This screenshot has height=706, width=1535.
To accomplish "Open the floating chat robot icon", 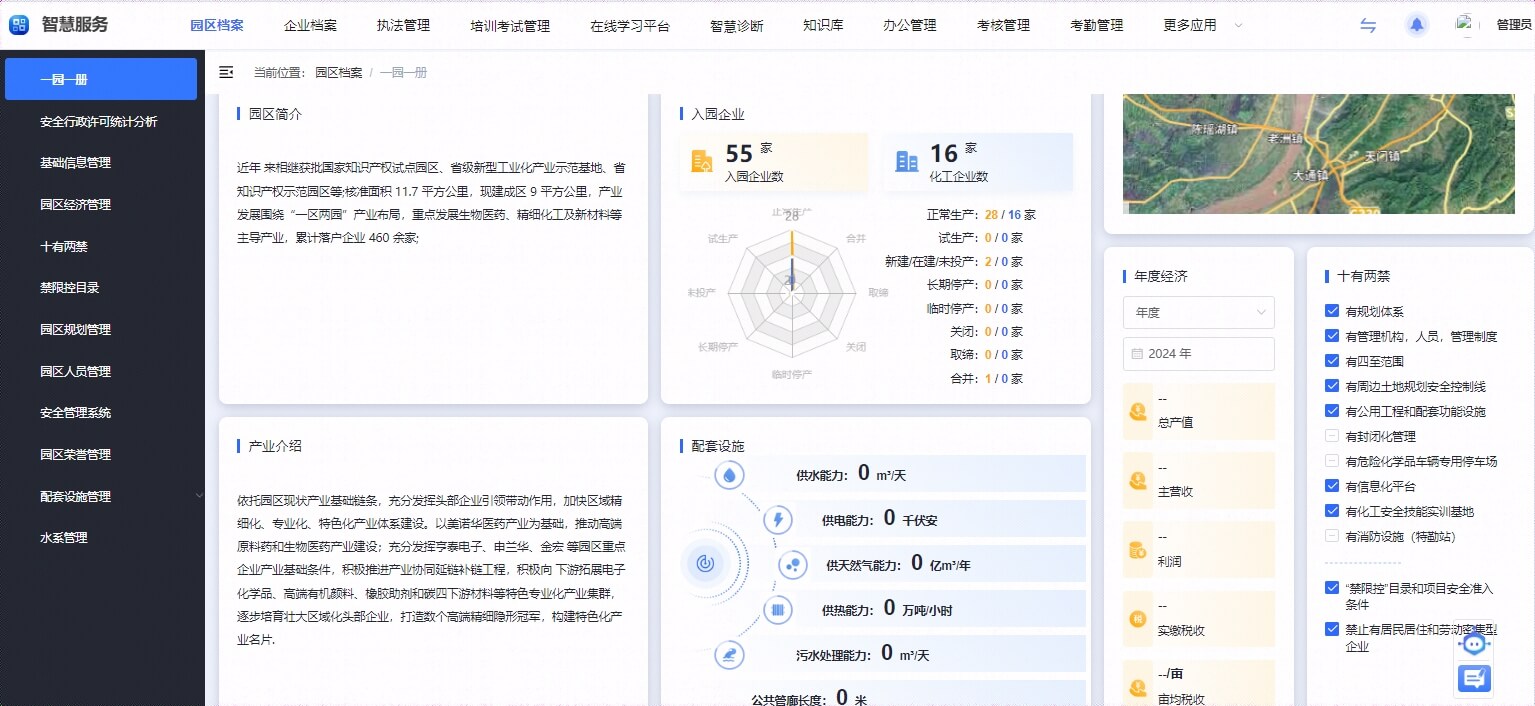I will tap(1474, 644).
